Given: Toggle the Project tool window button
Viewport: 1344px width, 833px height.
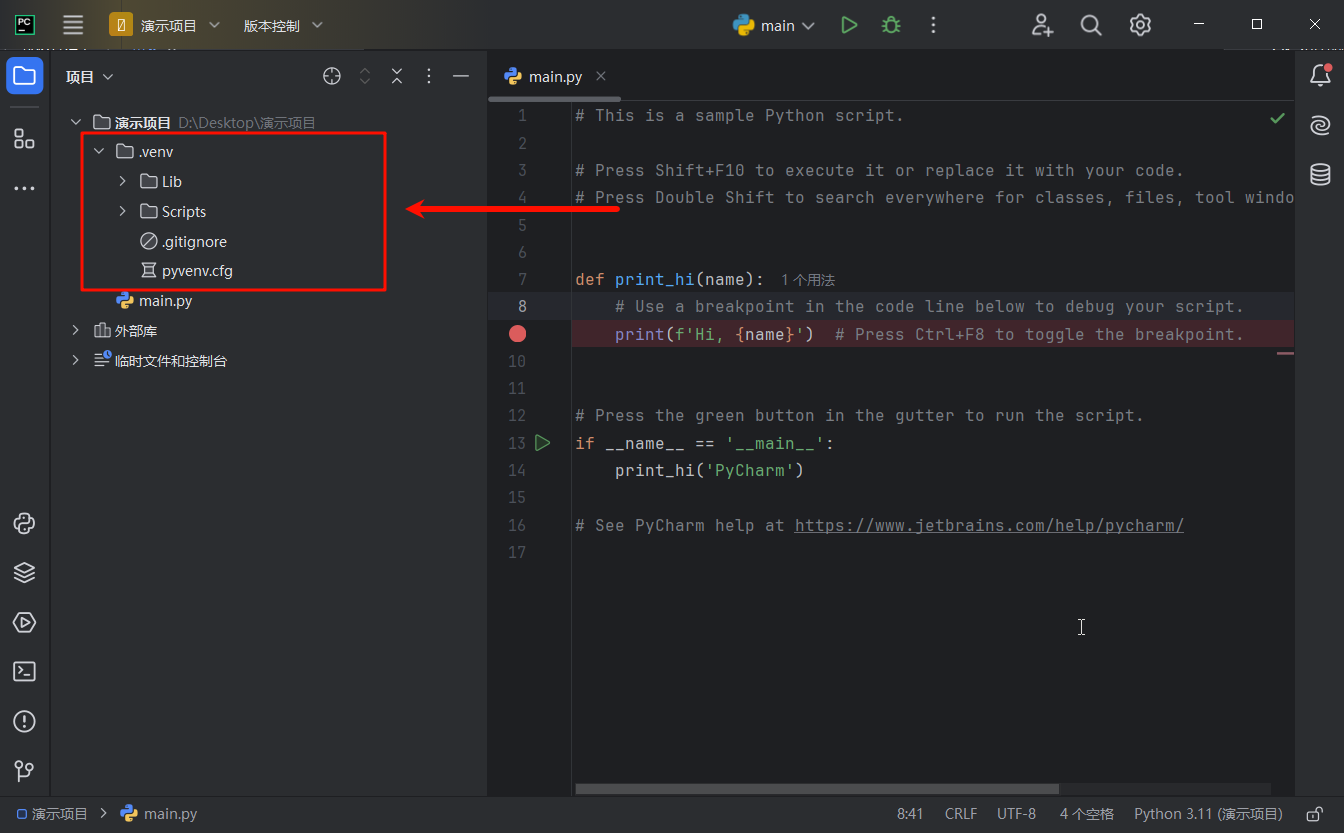Looking at the screenshot, I should pyautogui.click(x=24, y=76).
